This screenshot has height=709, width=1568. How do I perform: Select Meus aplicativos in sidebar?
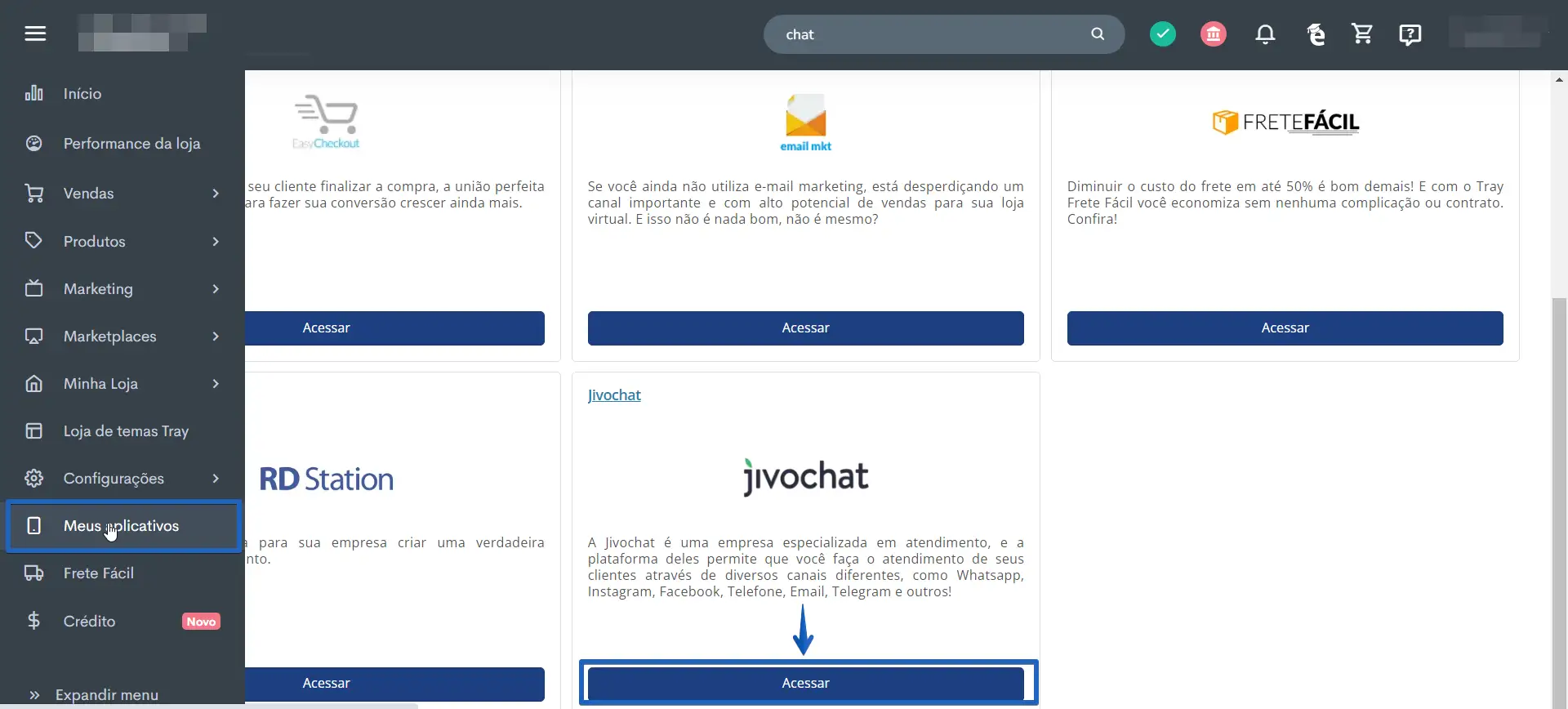tap(123, 526)
